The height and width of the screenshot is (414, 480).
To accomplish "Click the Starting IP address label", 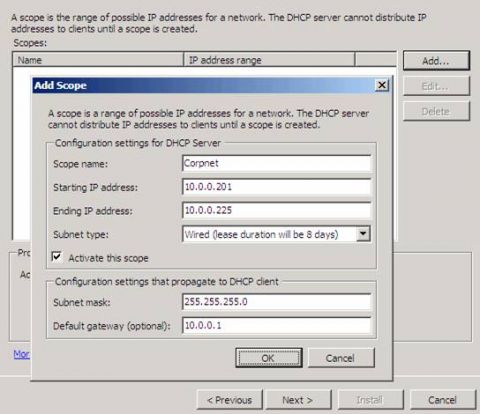I will pyautogui.click(x=95, y=187).
